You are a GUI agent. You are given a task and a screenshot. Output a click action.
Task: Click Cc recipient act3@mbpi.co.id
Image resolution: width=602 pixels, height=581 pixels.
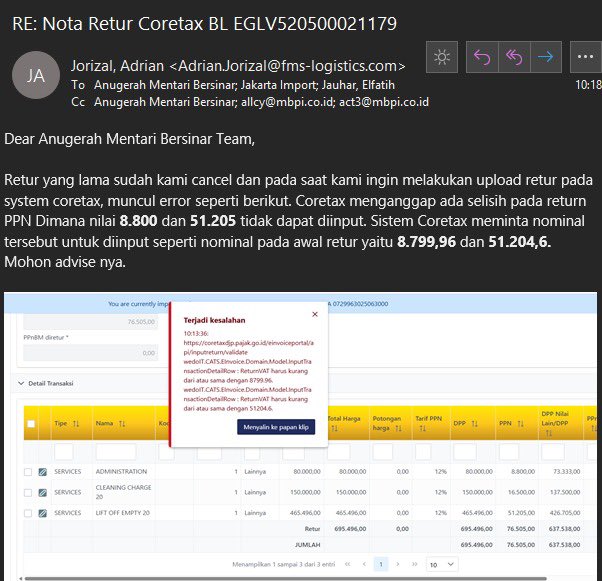point(384,102)
